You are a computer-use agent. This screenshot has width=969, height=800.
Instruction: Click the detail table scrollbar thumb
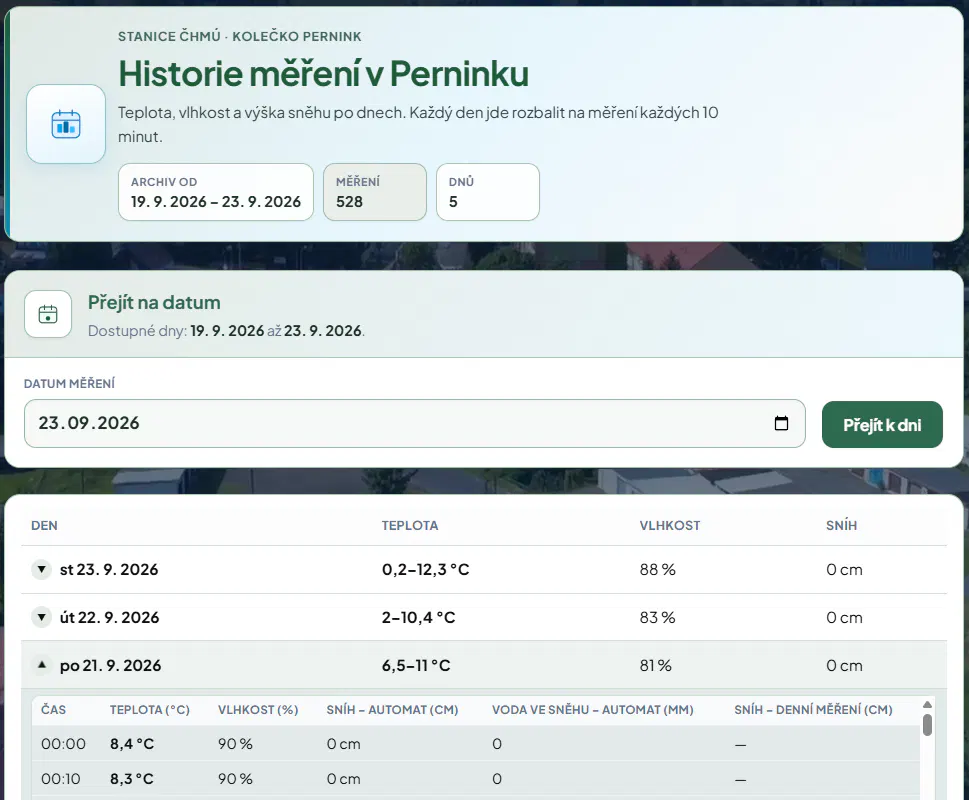click(x=927, y=725)
